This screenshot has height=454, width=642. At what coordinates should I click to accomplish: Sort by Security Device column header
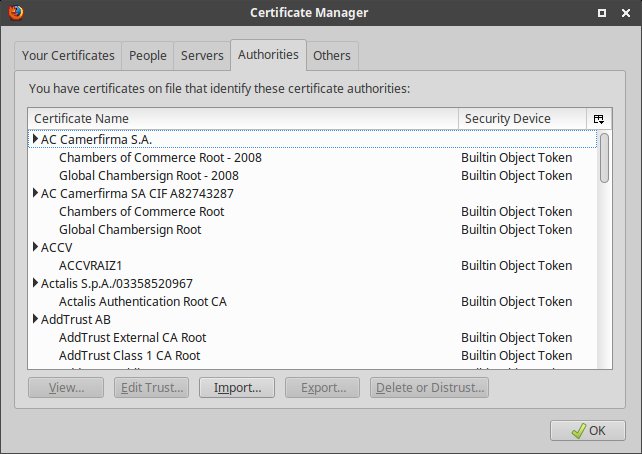tap(521, 119)
